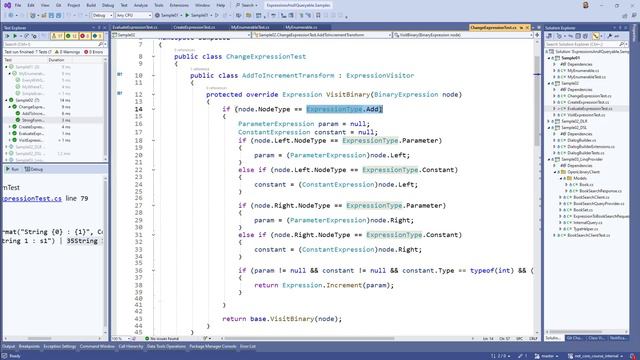Click the Solution Explorer home/switch views icon
The height and width of the screenshot is (360, 640).
549,36
